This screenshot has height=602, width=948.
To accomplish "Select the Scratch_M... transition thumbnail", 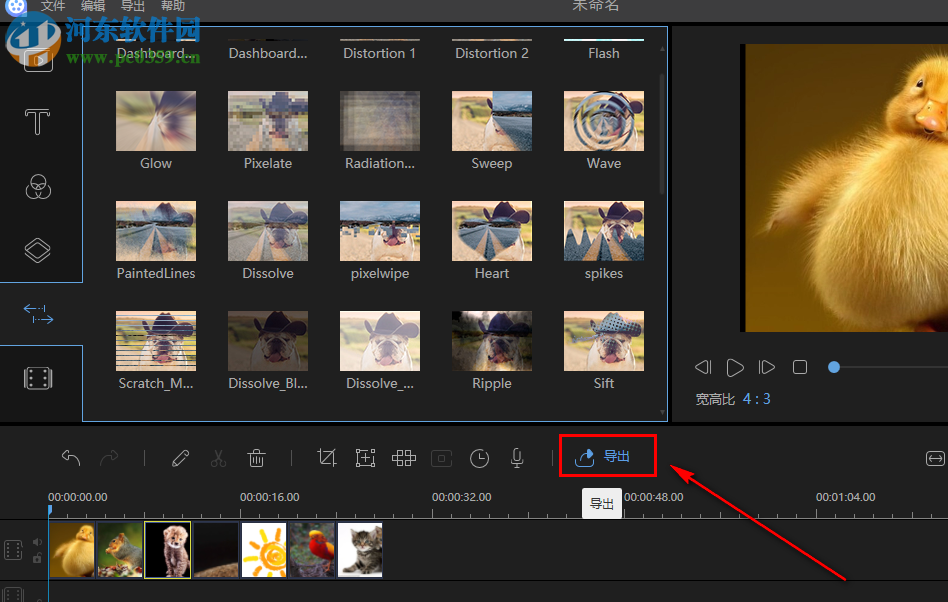I will 156,341.
